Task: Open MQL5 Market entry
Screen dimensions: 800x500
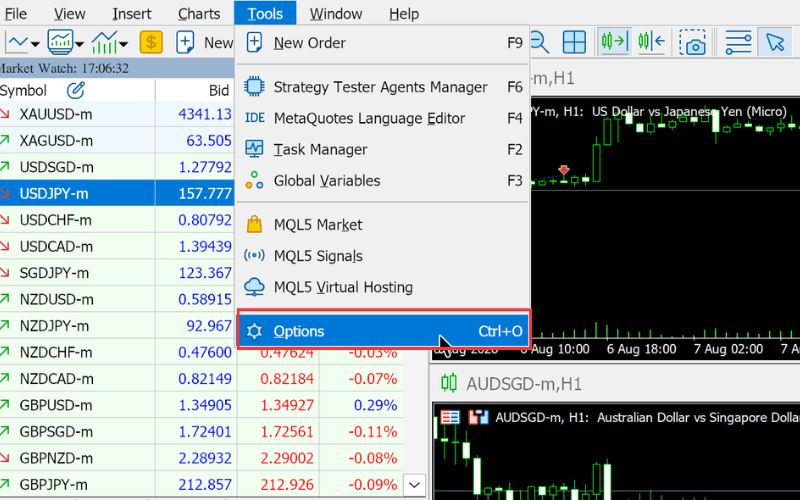Action: 384,224
